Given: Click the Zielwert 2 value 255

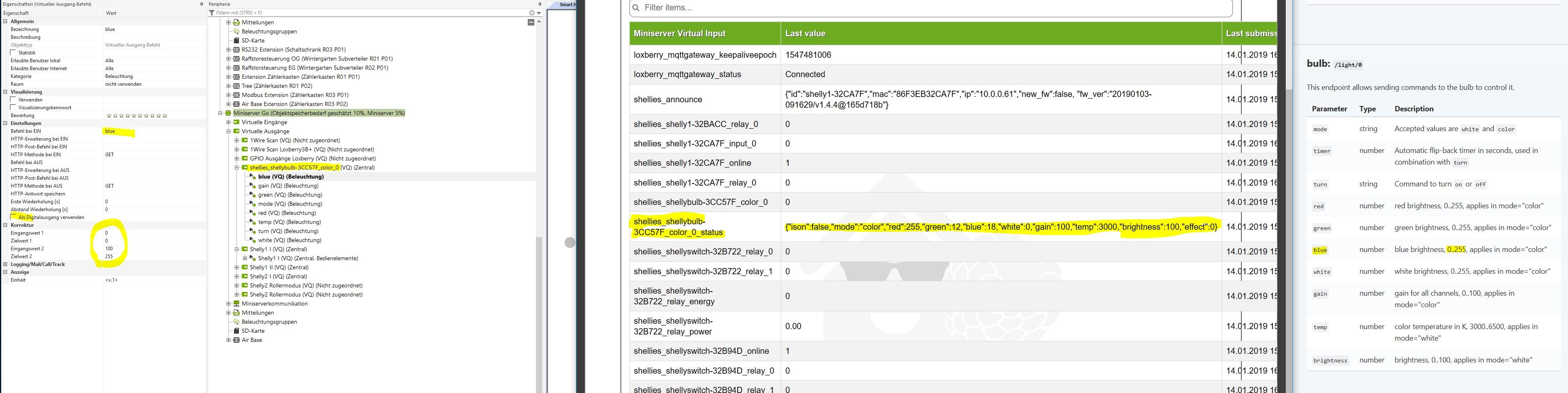Looking at the screenshot, I should [x=109, y=257].
